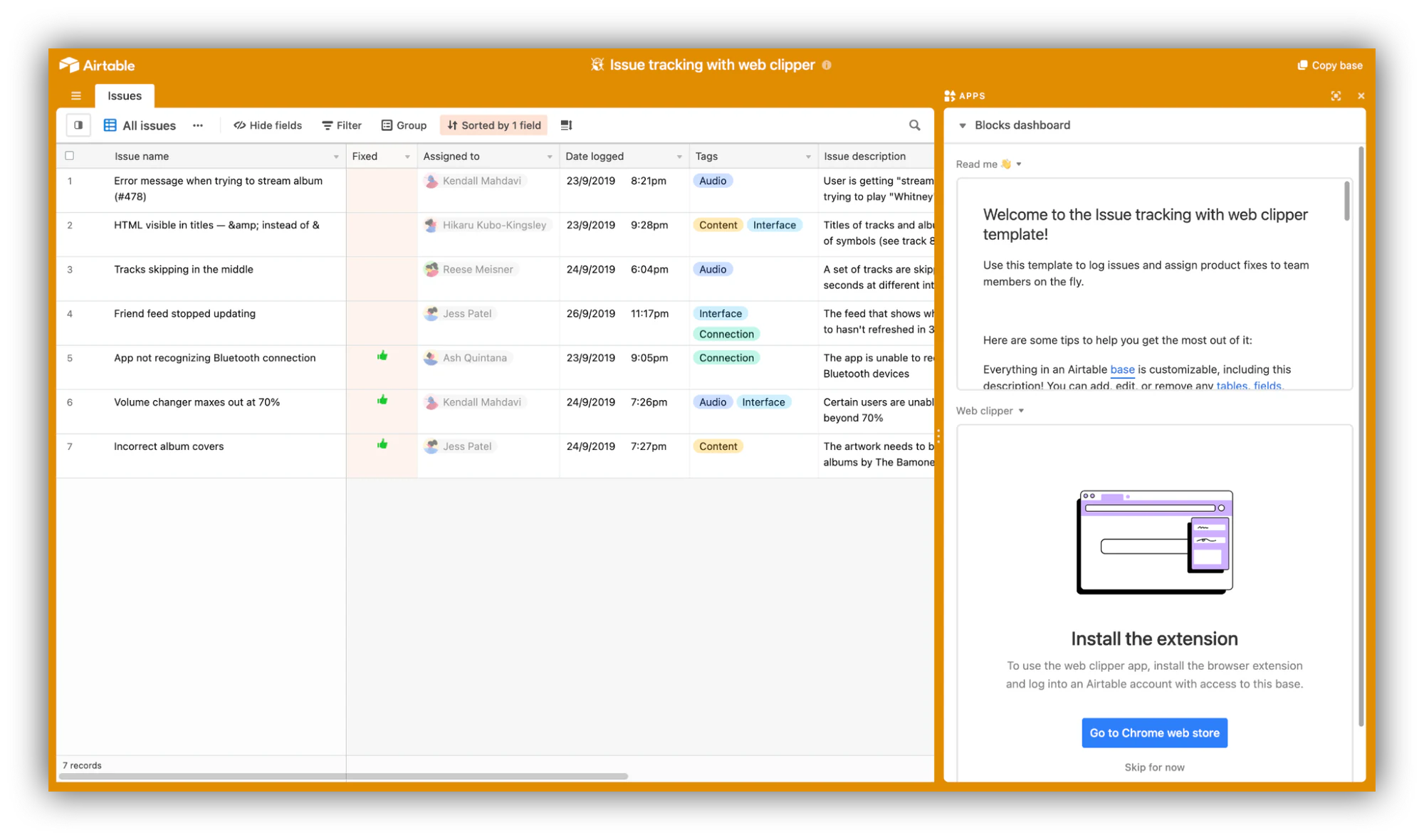
Task: Click the fullscreen apps icon
Action: [1336, 95]
